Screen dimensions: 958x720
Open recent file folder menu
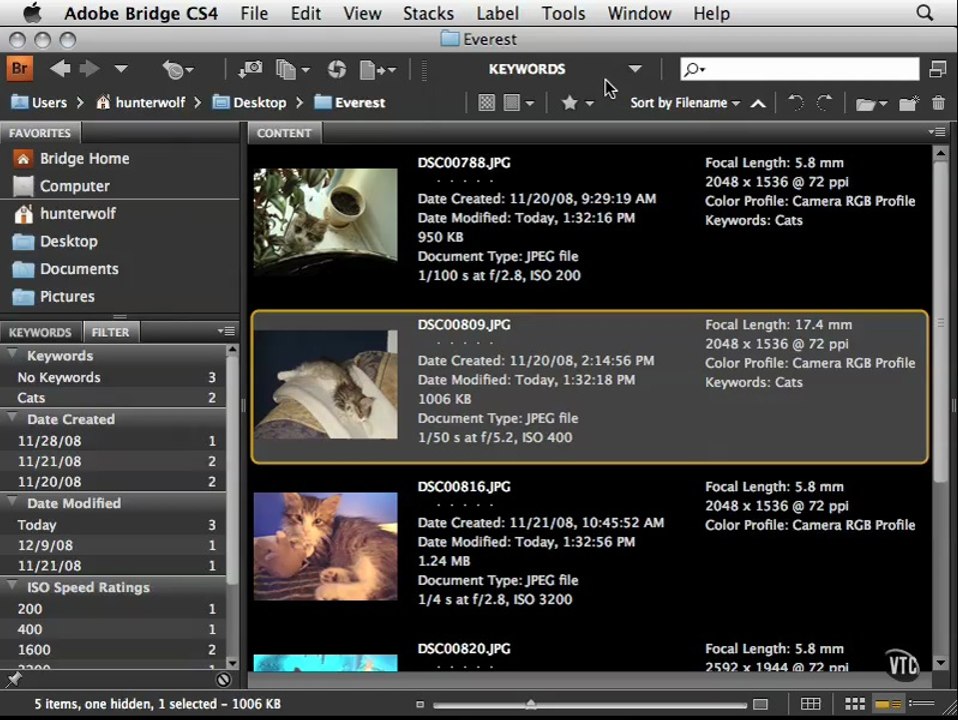[x=871, y=103]
